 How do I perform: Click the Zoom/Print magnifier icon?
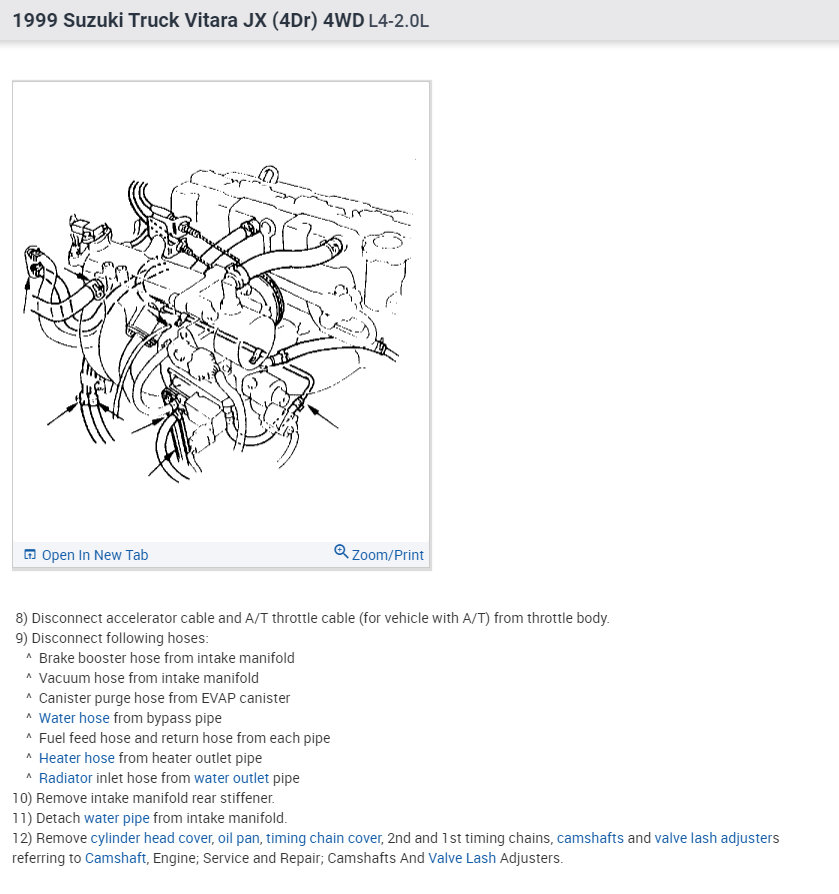pos(341,551)
